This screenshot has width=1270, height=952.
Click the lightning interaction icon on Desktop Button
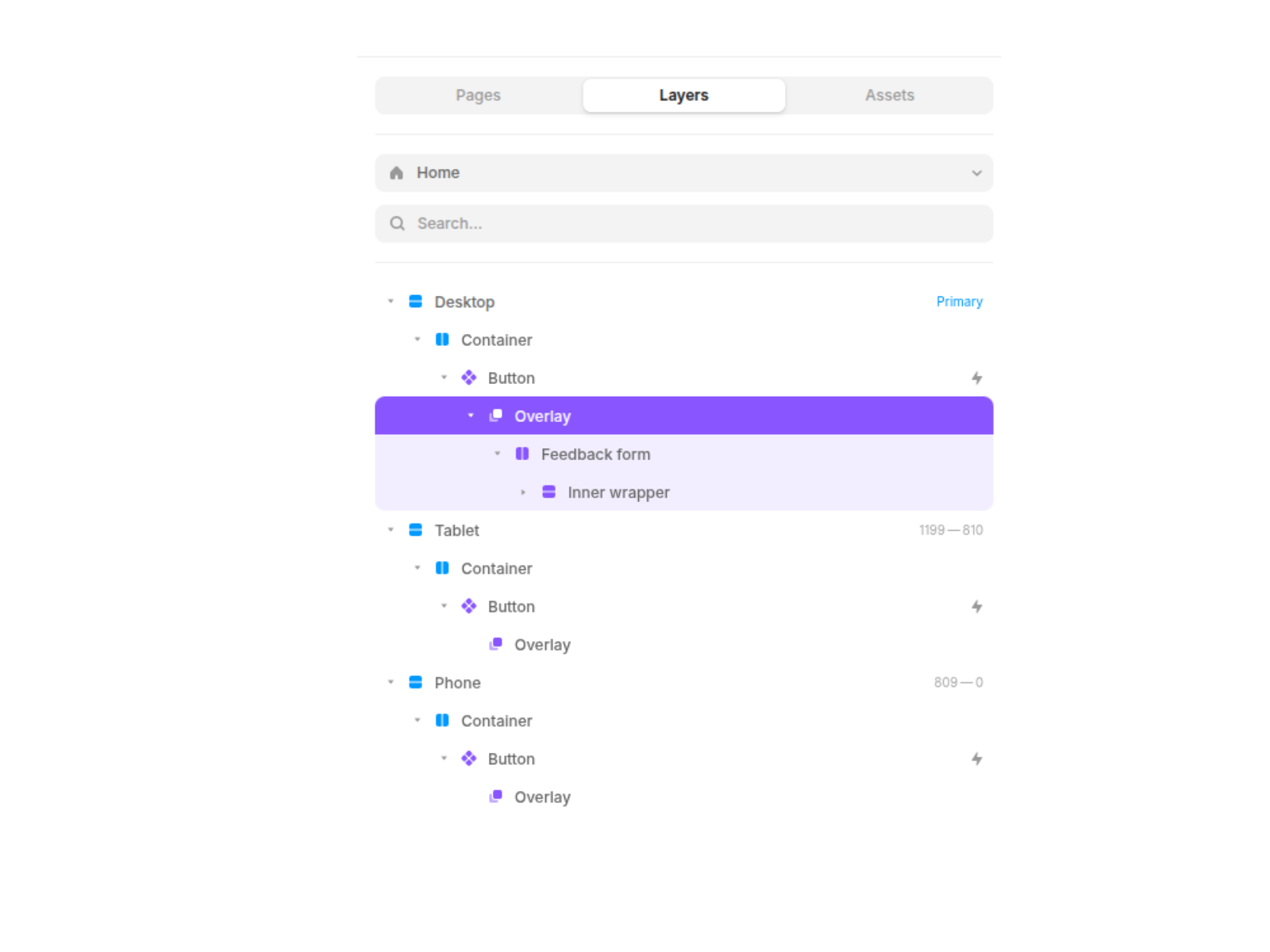(976, 378)
